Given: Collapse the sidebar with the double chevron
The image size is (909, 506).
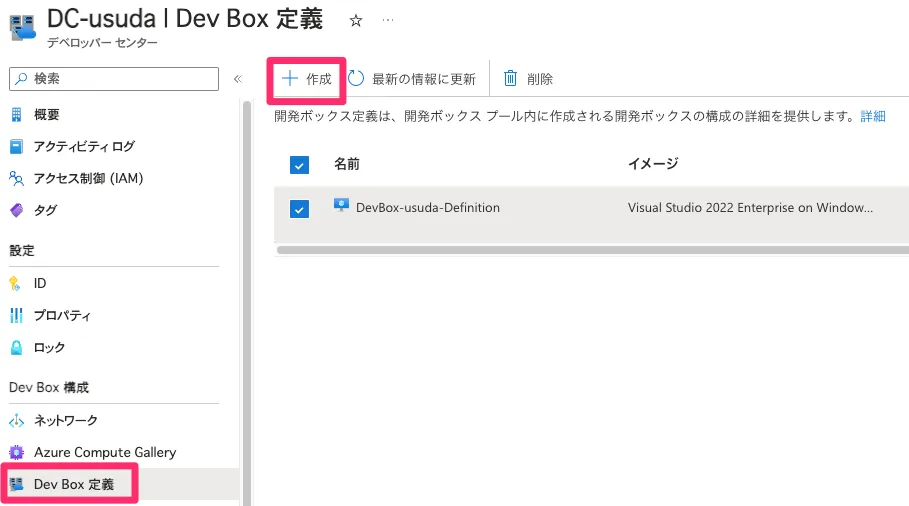Looking at the screenshot, I should (238, 79).
